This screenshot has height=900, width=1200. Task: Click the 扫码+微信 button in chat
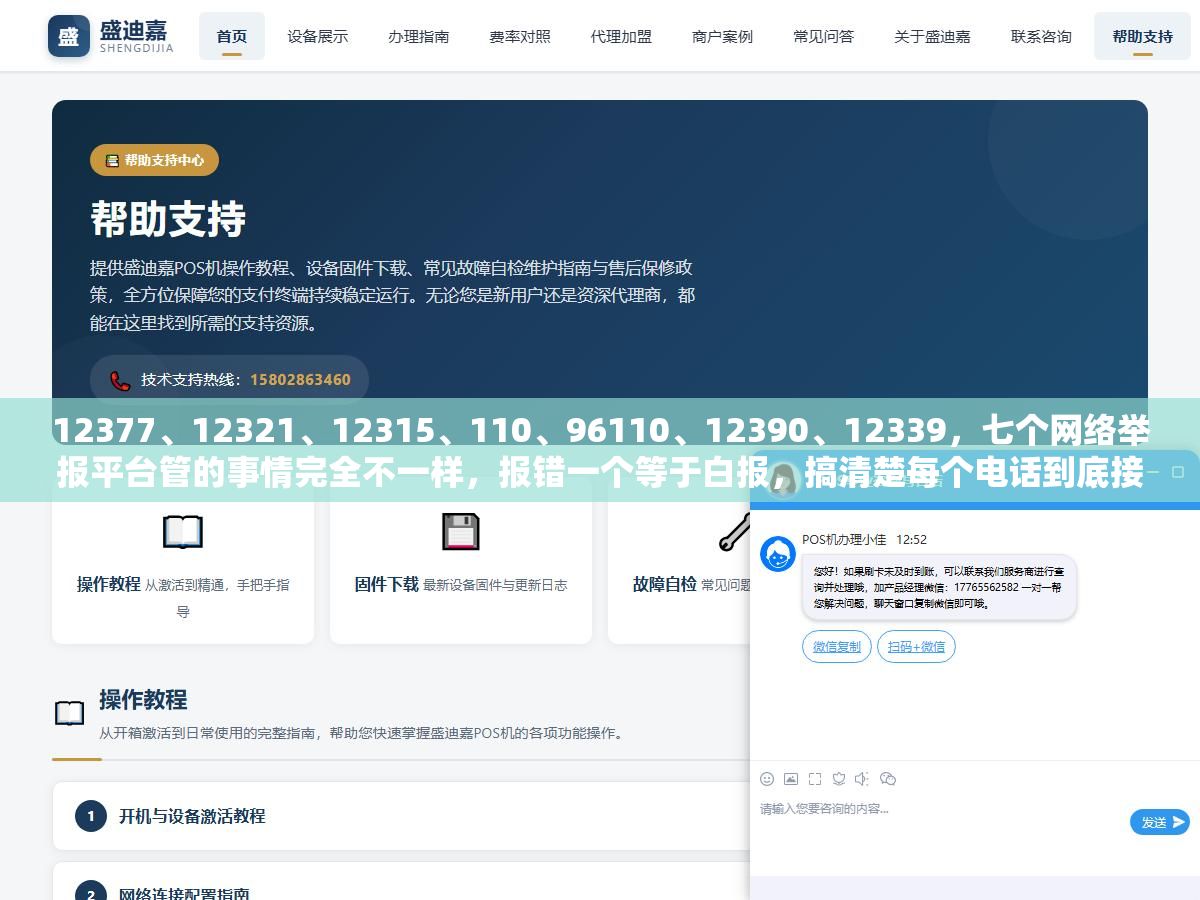click(x=916, y=647)
